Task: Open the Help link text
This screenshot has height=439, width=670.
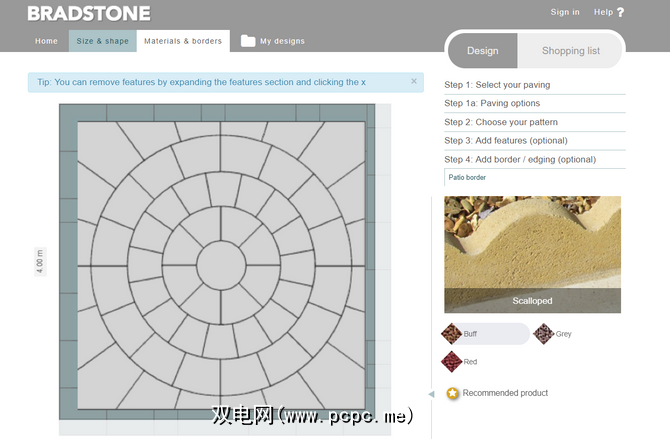Action: (603, 12)
